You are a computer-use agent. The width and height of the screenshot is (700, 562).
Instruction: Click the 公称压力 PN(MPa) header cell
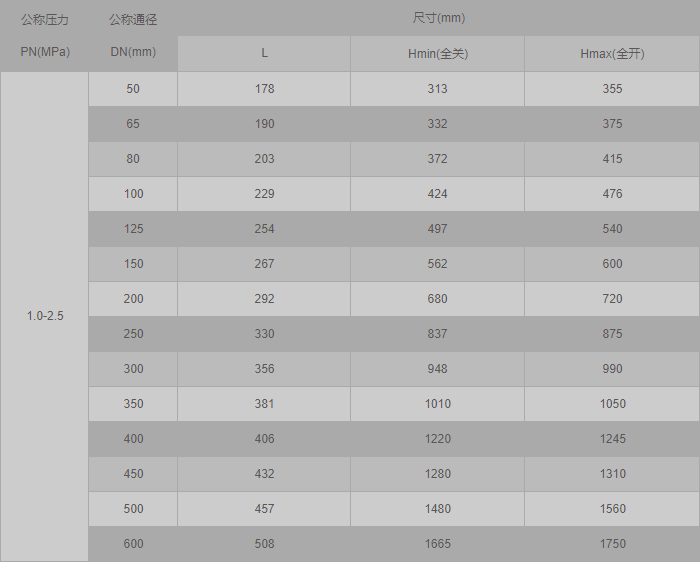(44, 36)
